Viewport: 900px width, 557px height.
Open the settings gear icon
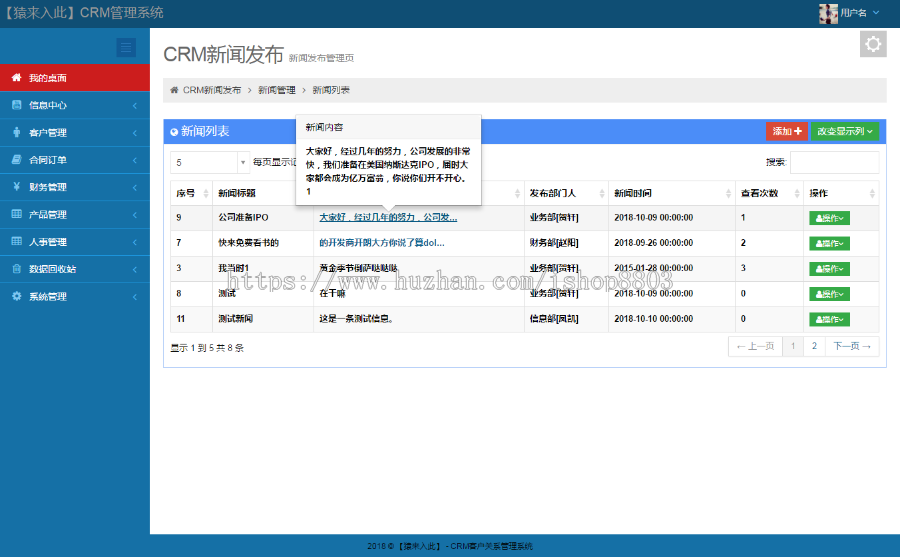coord(873,44)
